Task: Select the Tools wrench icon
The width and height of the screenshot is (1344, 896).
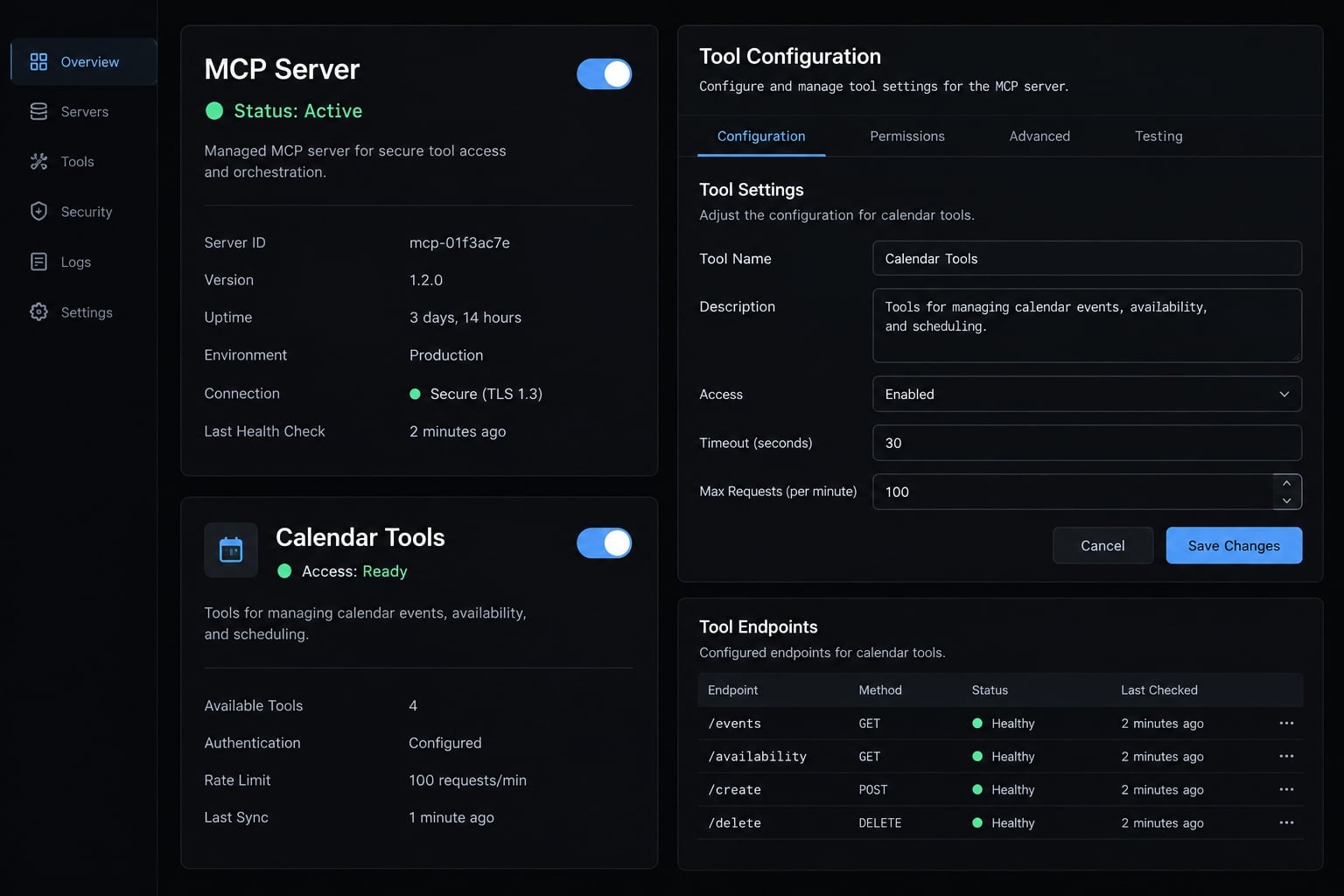Action: 38,162
